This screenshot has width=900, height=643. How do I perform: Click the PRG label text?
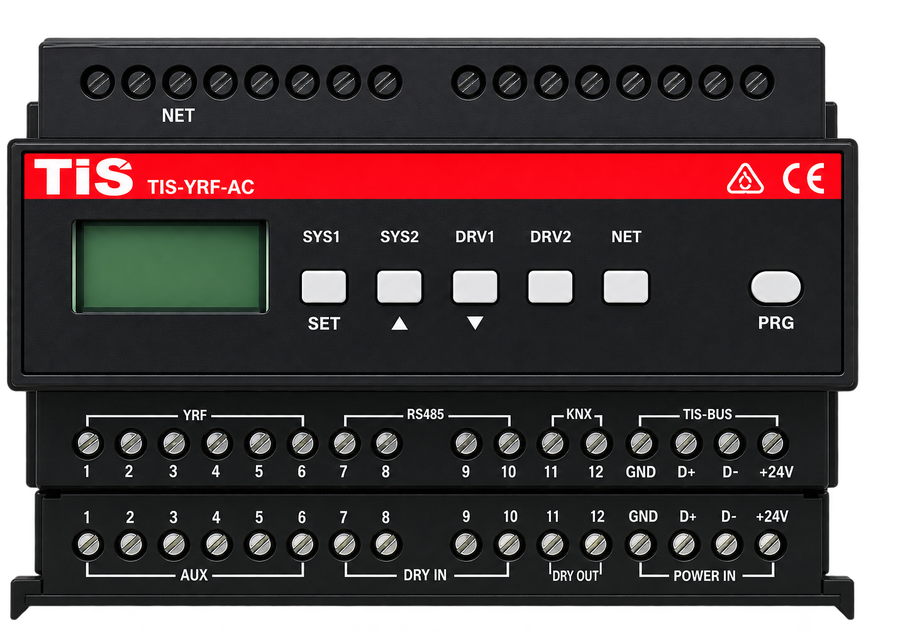coord(776,323)
